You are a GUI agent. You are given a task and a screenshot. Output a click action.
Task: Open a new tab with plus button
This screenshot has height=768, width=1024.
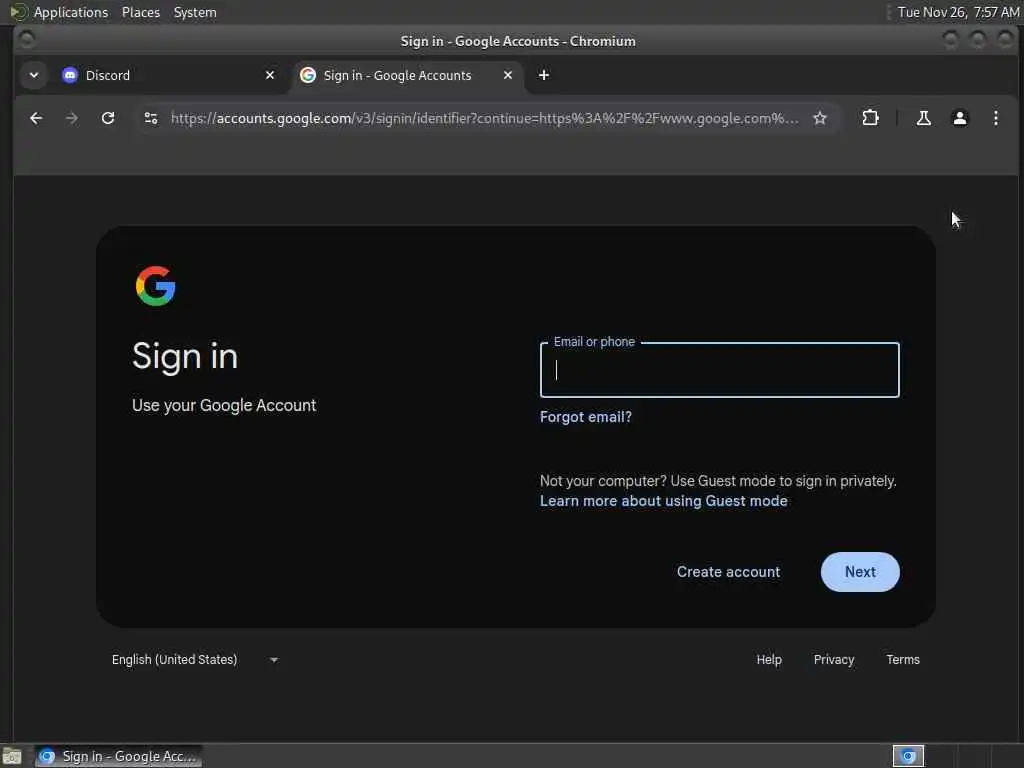(543, 75)
